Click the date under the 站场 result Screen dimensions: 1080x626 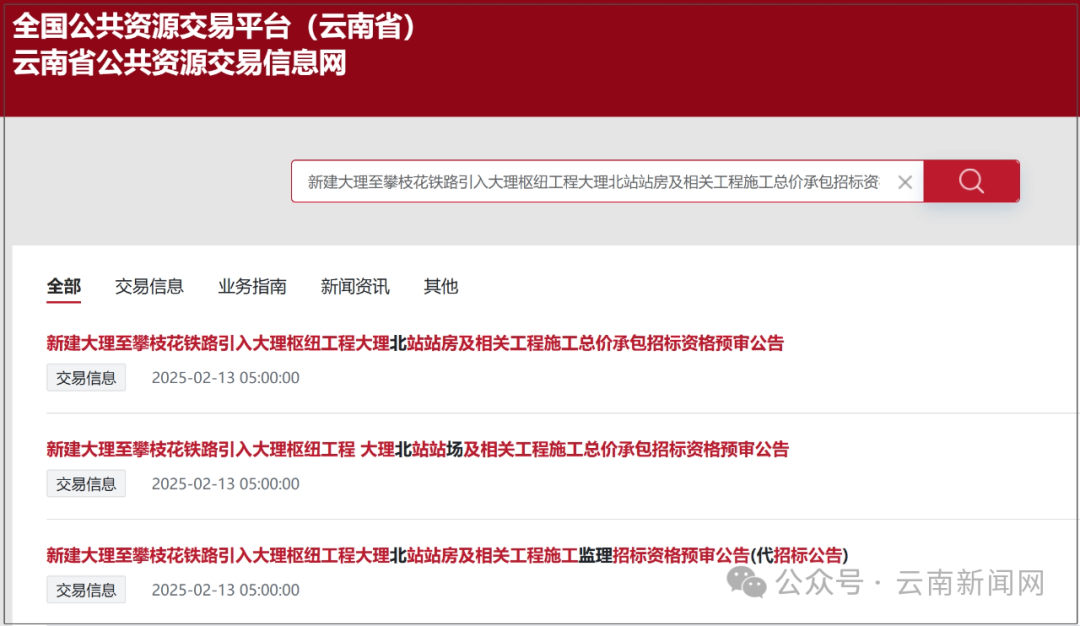click(x=225, y=483)
